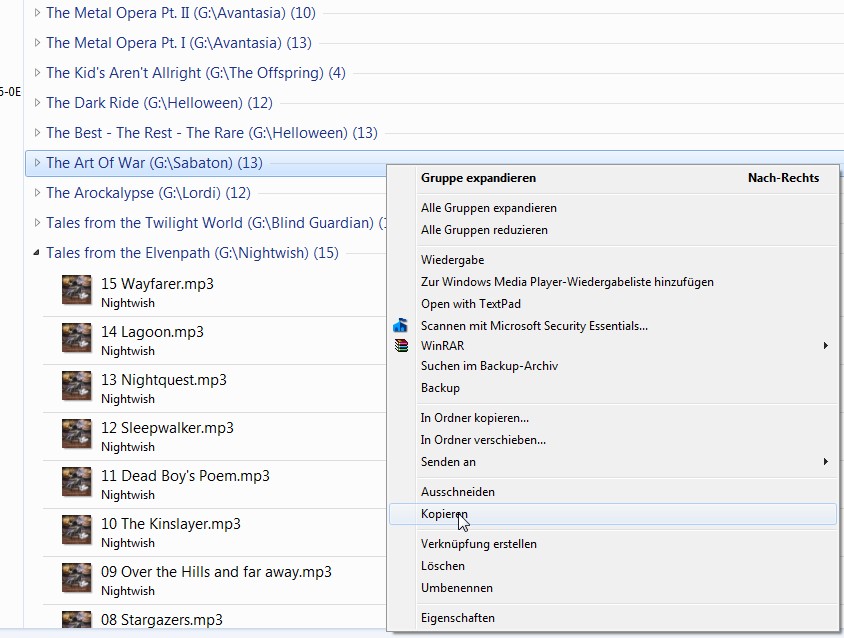The image size is (844, 638).
Task: Expand The Kid's Aren't Allright group
Action: (x=37, y=73)
